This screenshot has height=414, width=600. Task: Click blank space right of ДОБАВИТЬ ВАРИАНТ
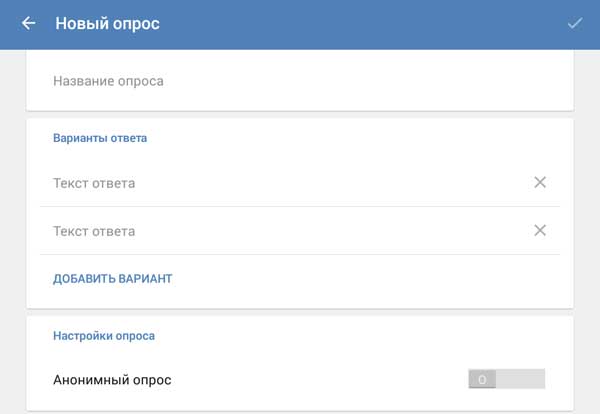coord(380,279)
